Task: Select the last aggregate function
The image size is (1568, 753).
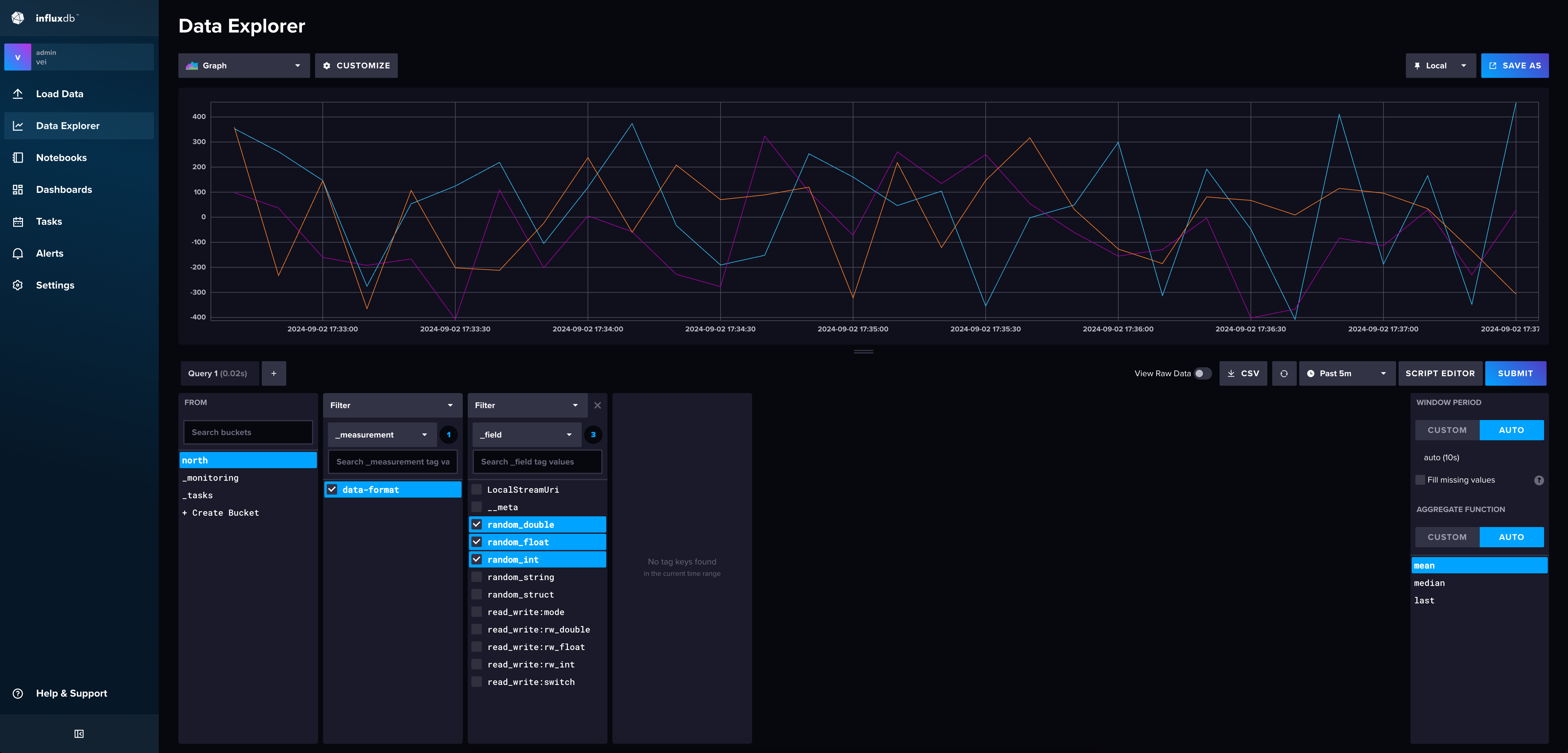Action: point(1479,600)
